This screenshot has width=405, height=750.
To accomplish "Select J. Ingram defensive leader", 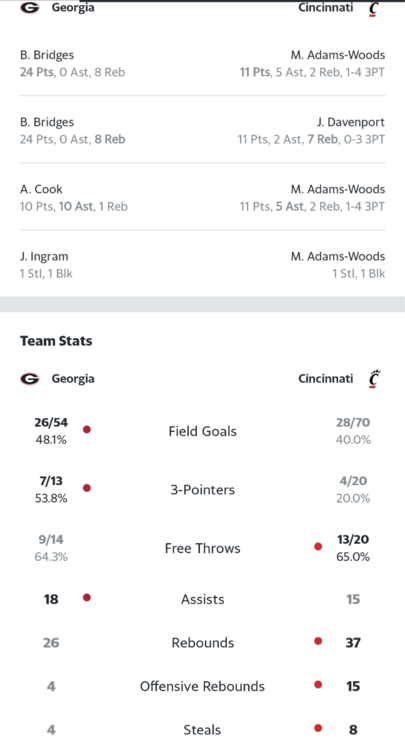I will pos(46,265).
